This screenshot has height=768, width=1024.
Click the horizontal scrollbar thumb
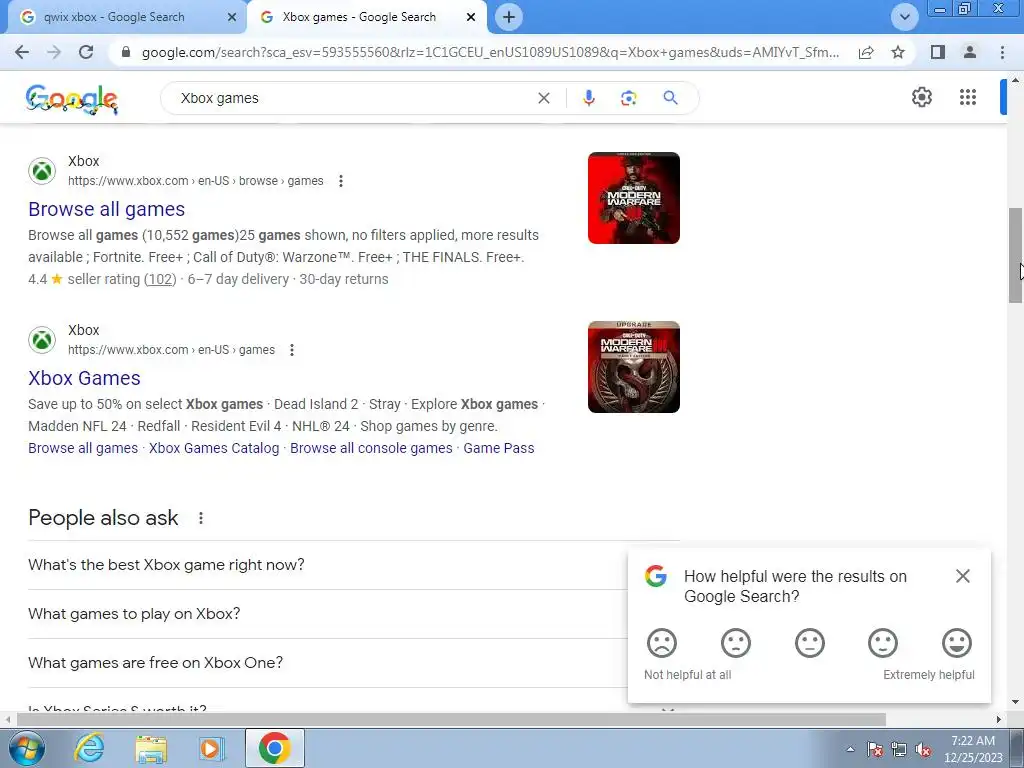click(x=451, y=720)
